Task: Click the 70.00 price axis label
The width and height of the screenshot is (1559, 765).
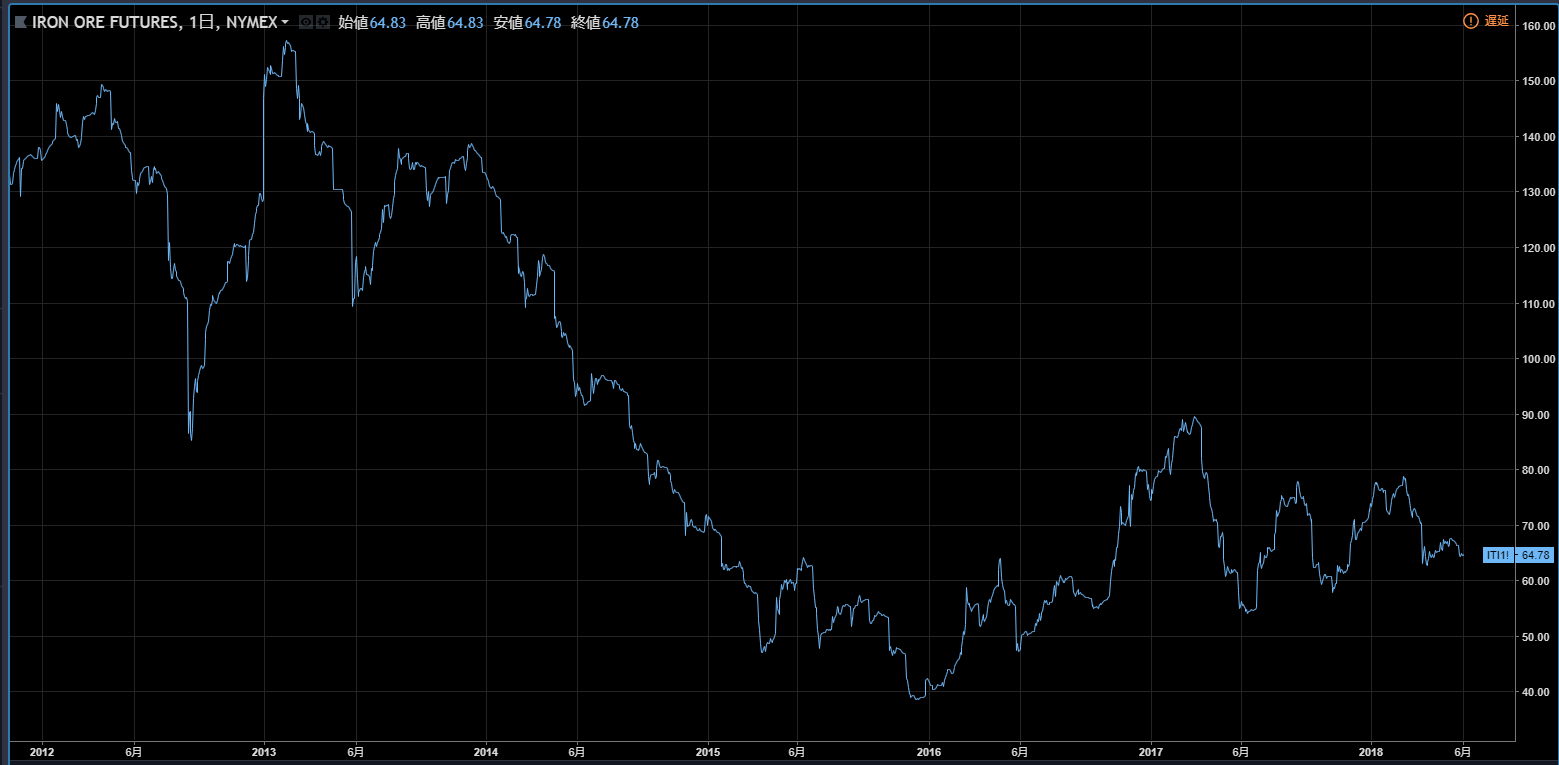Action: point(1537,526)
